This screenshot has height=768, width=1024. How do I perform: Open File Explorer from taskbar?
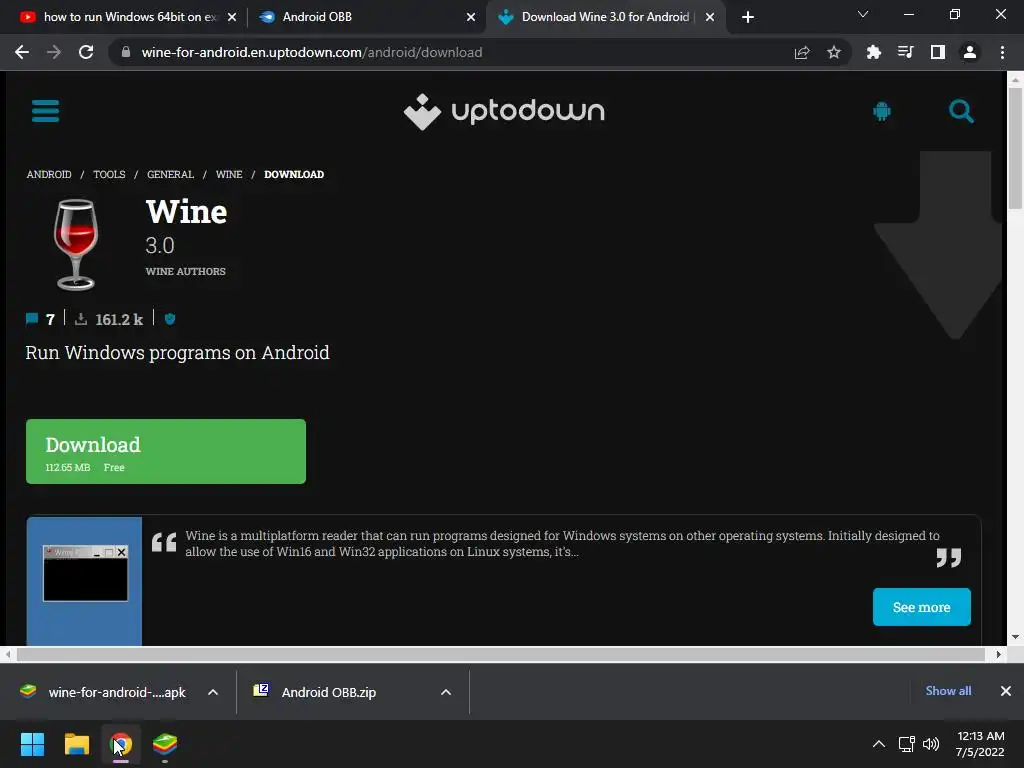click(x=76, y=744)
